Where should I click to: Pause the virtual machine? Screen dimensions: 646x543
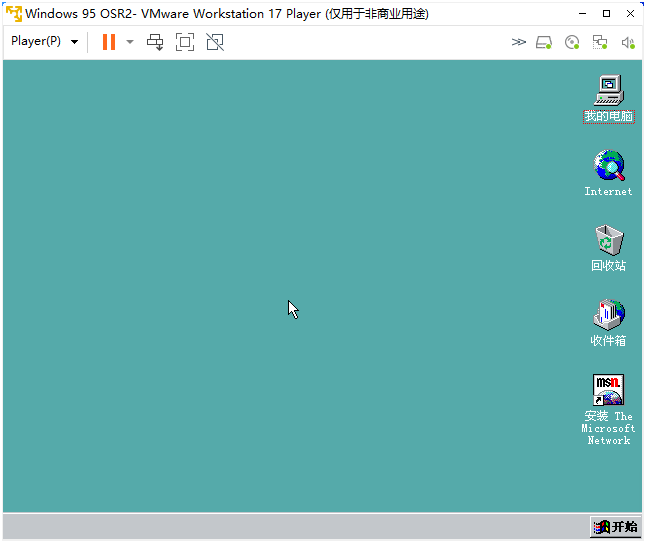(x=109, y=42)
